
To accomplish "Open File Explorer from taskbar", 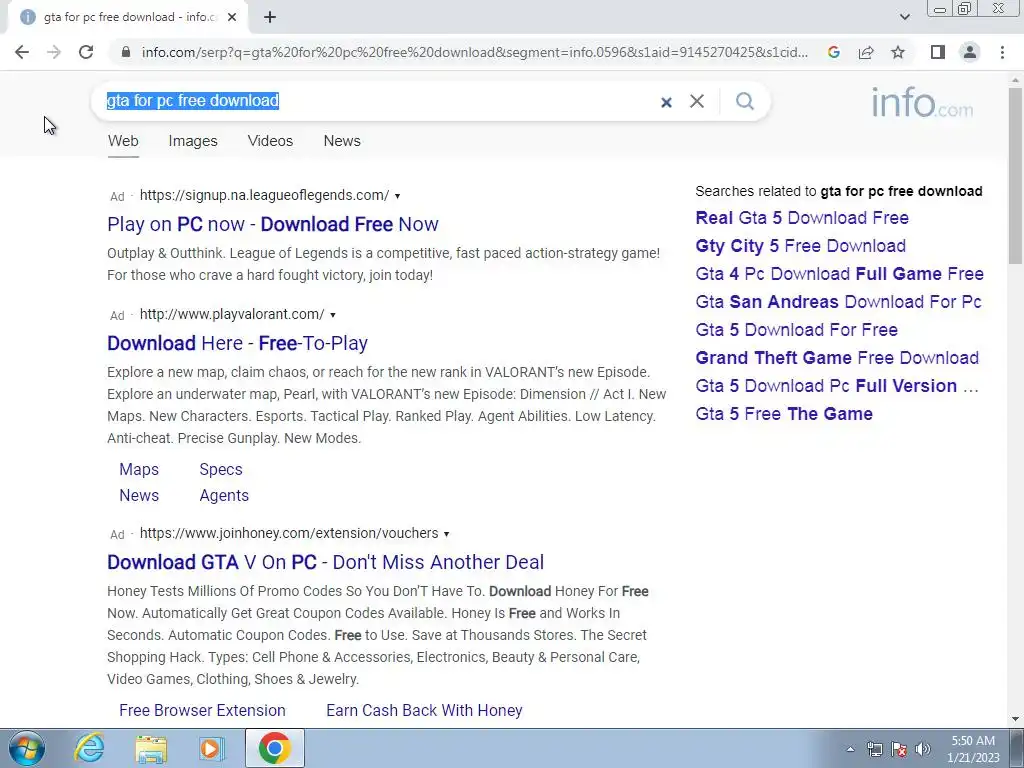I will pos(151,748).
